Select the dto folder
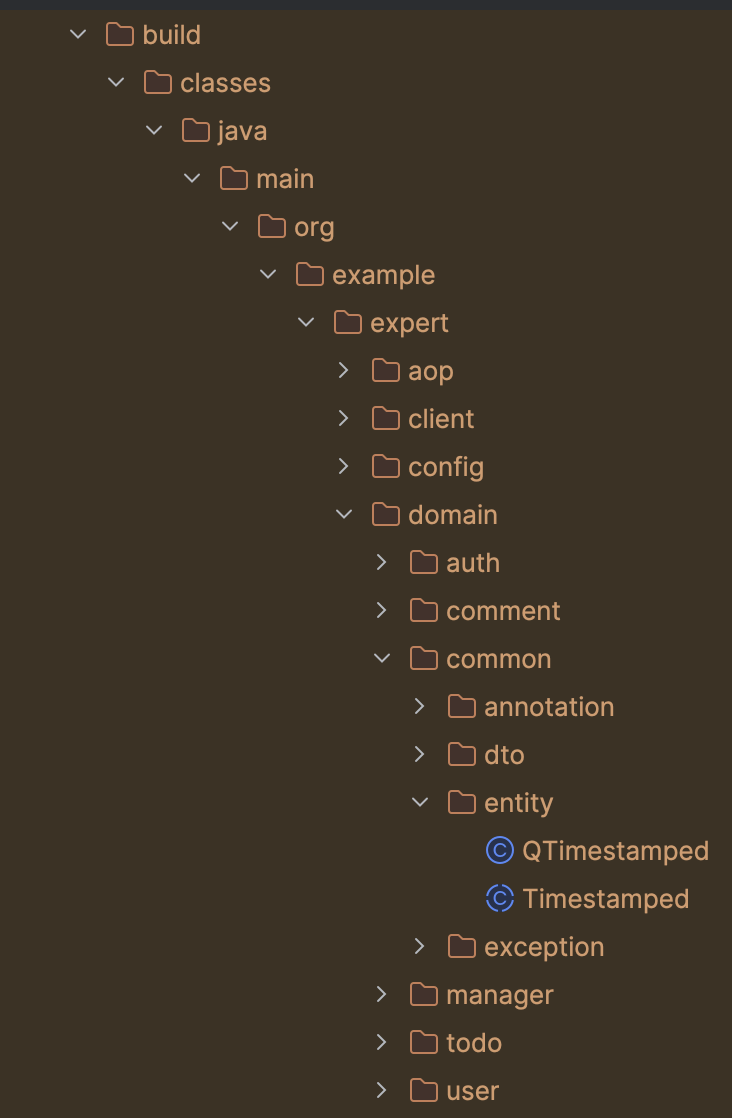 tap(505, 755)
